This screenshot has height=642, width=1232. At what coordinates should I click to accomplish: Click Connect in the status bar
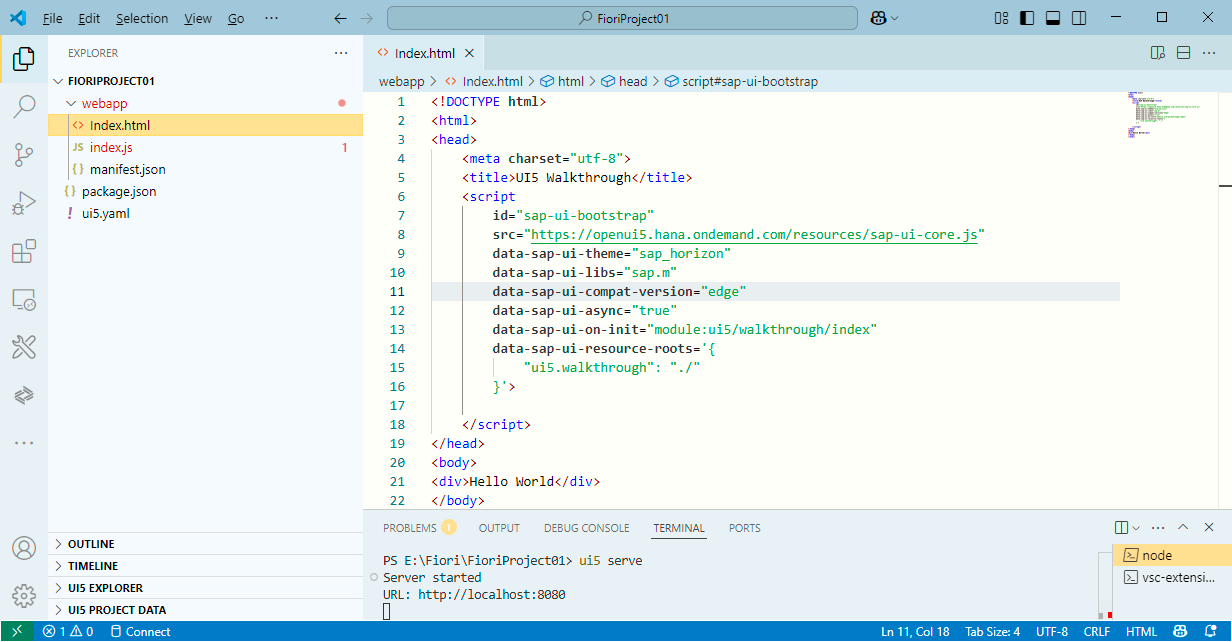(140, 631)
